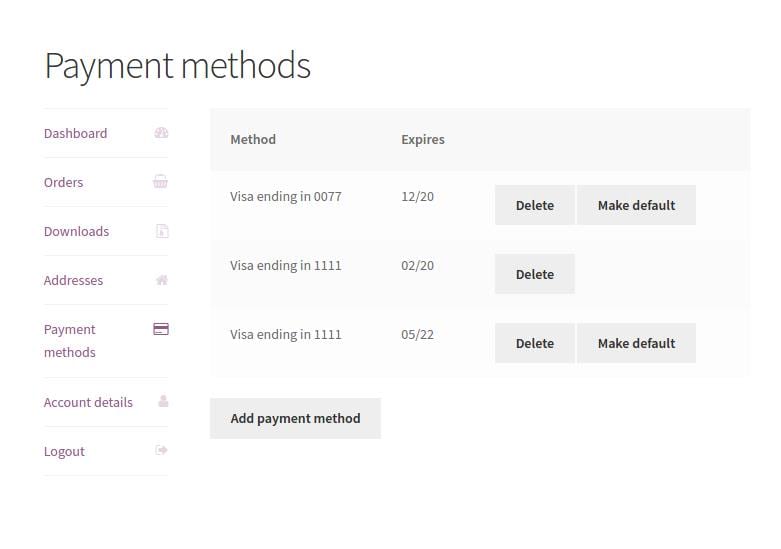The height and width of the screenshot is (549, 781).
Task: Click the Account details user icon
Action: [x=162, y=402]
